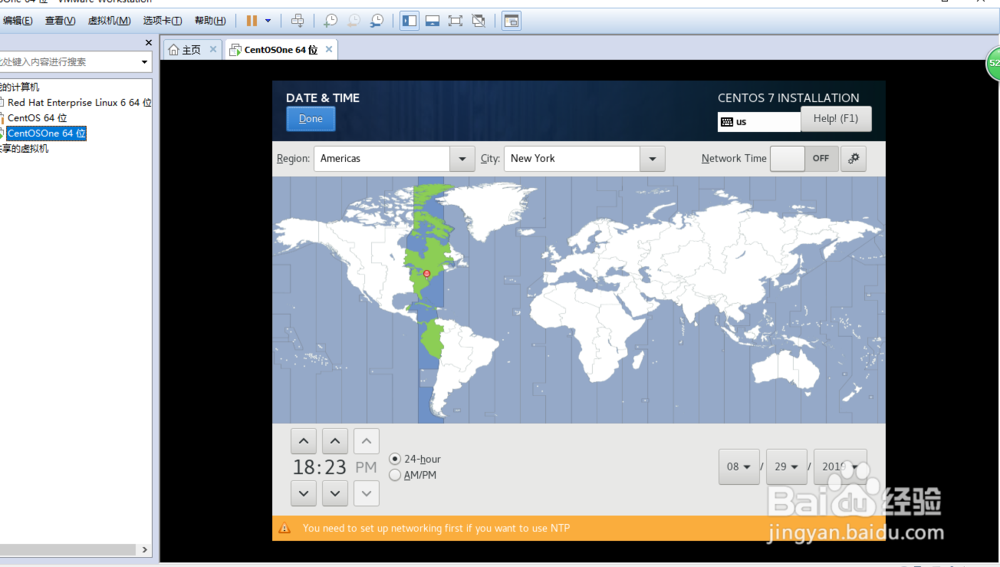Increase the hours with the up arrow
The height and width of the screenshot is (567, 1000).
coord(304,441)
